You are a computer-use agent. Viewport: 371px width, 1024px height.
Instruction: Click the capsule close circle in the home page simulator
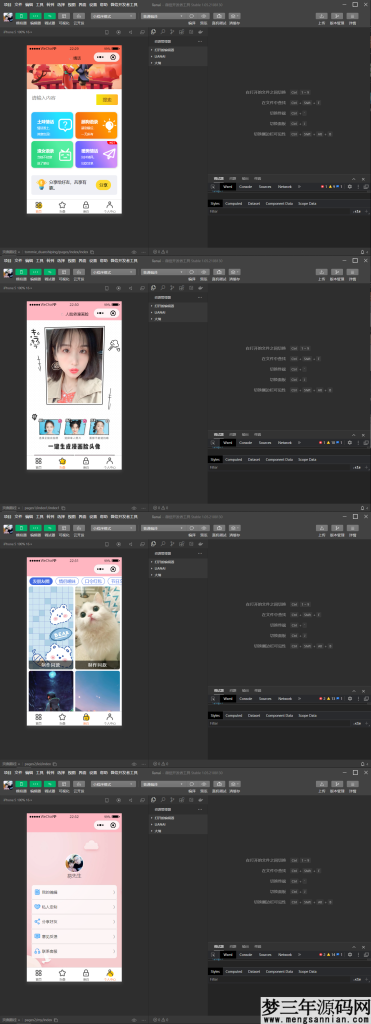(113, 57)
